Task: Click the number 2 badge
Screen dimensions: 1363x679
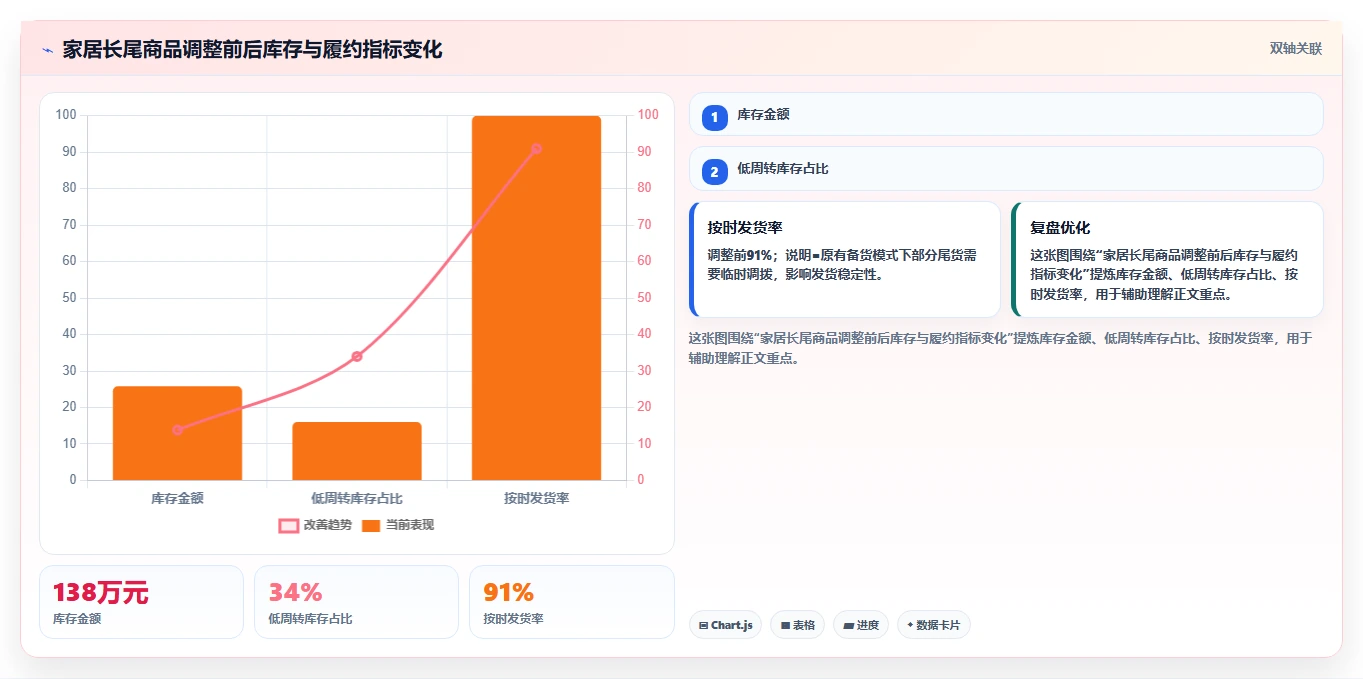Action: coord(714,172)
